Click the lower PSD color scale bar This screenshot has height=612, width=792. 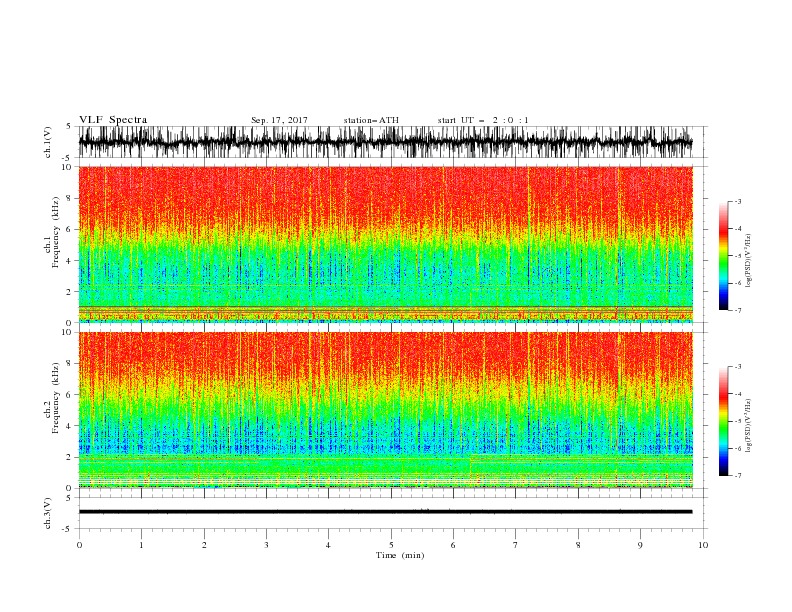(x=723, y=421)
